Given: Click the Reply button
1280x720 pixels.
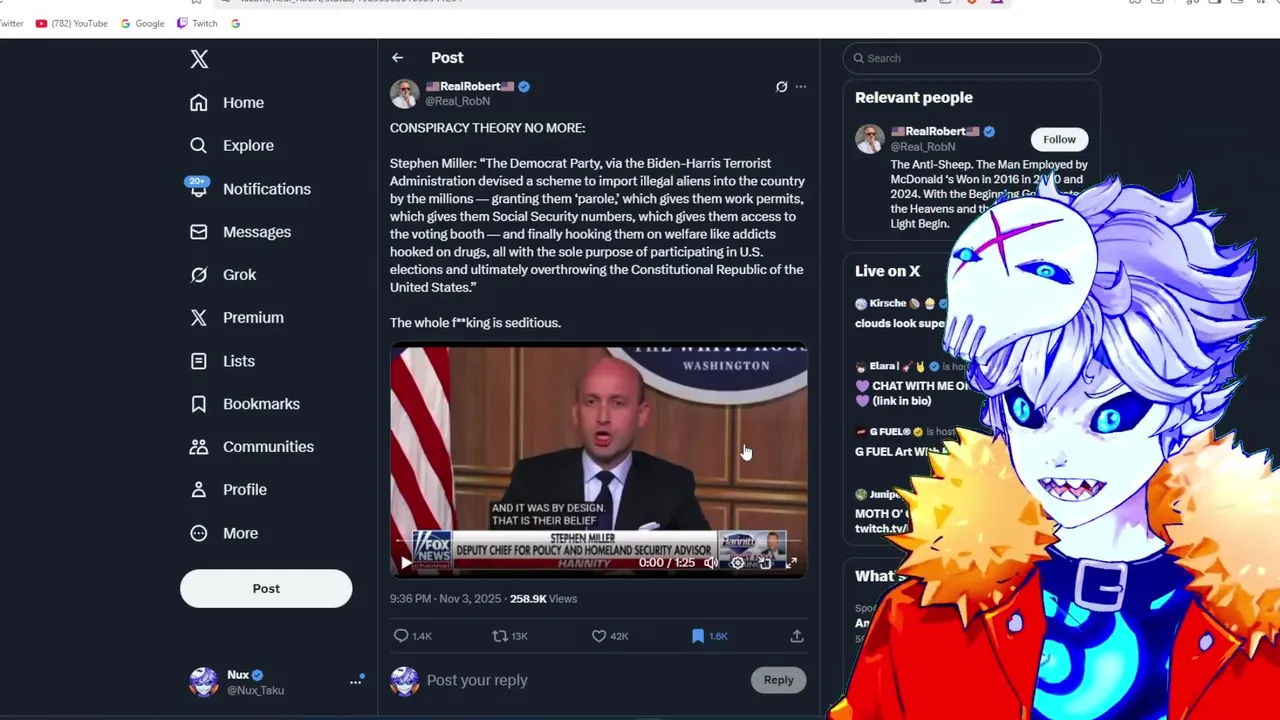Looking at the screenshot, I should (778, 680).
